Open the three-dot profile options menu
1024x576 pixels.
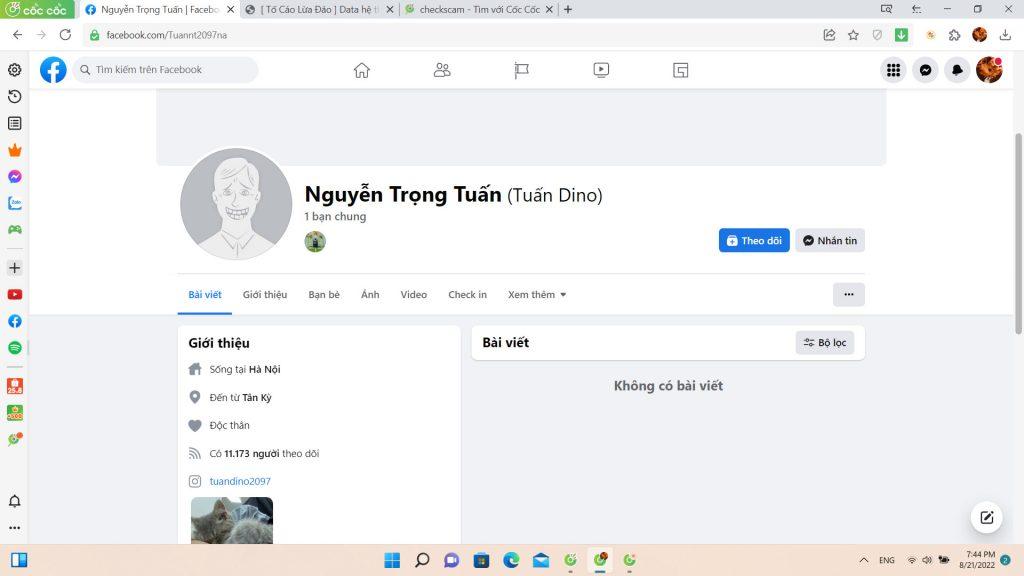[848, 295]
